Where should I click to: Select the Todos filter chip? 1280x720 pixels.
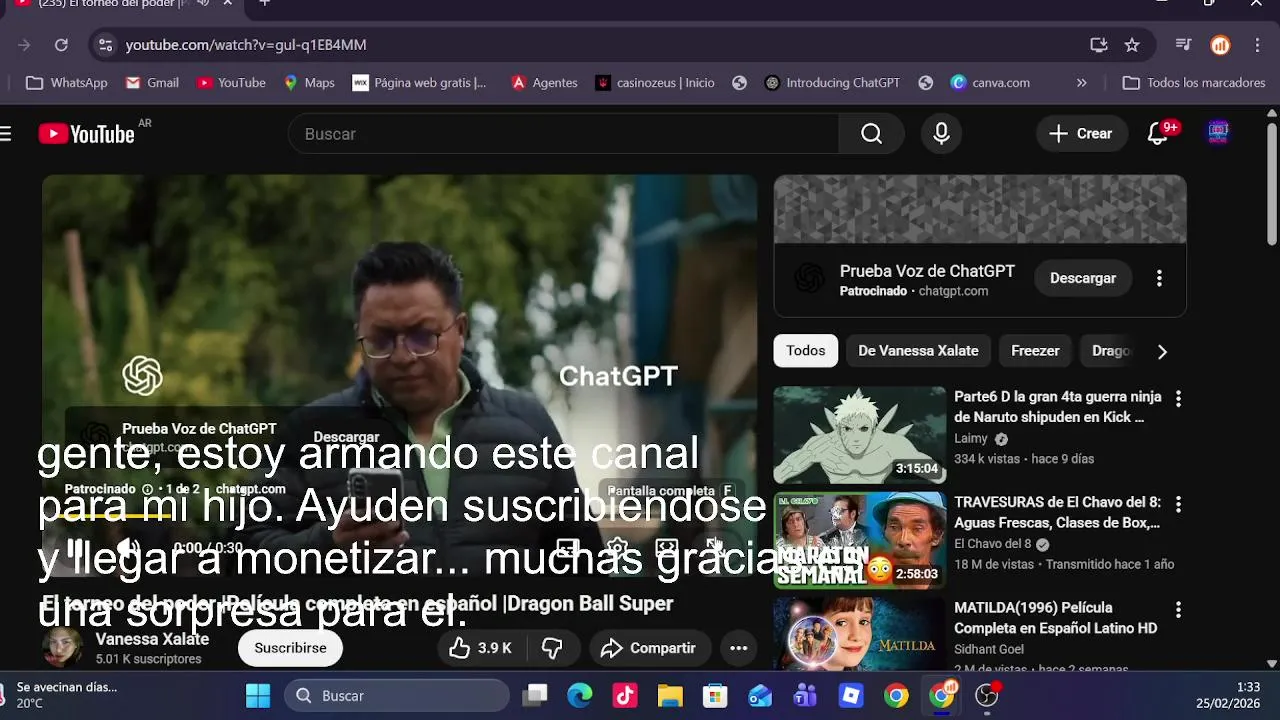806,351
